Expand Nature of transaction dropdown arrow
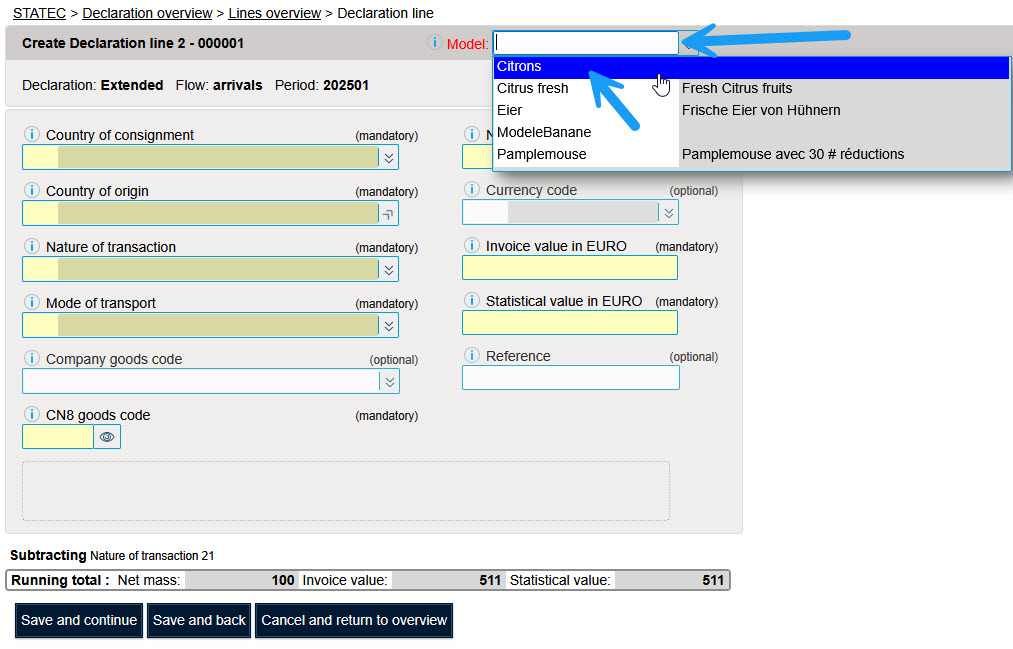Image resolution: width=1013 pixels, height=649 pixels. (389, 269)
